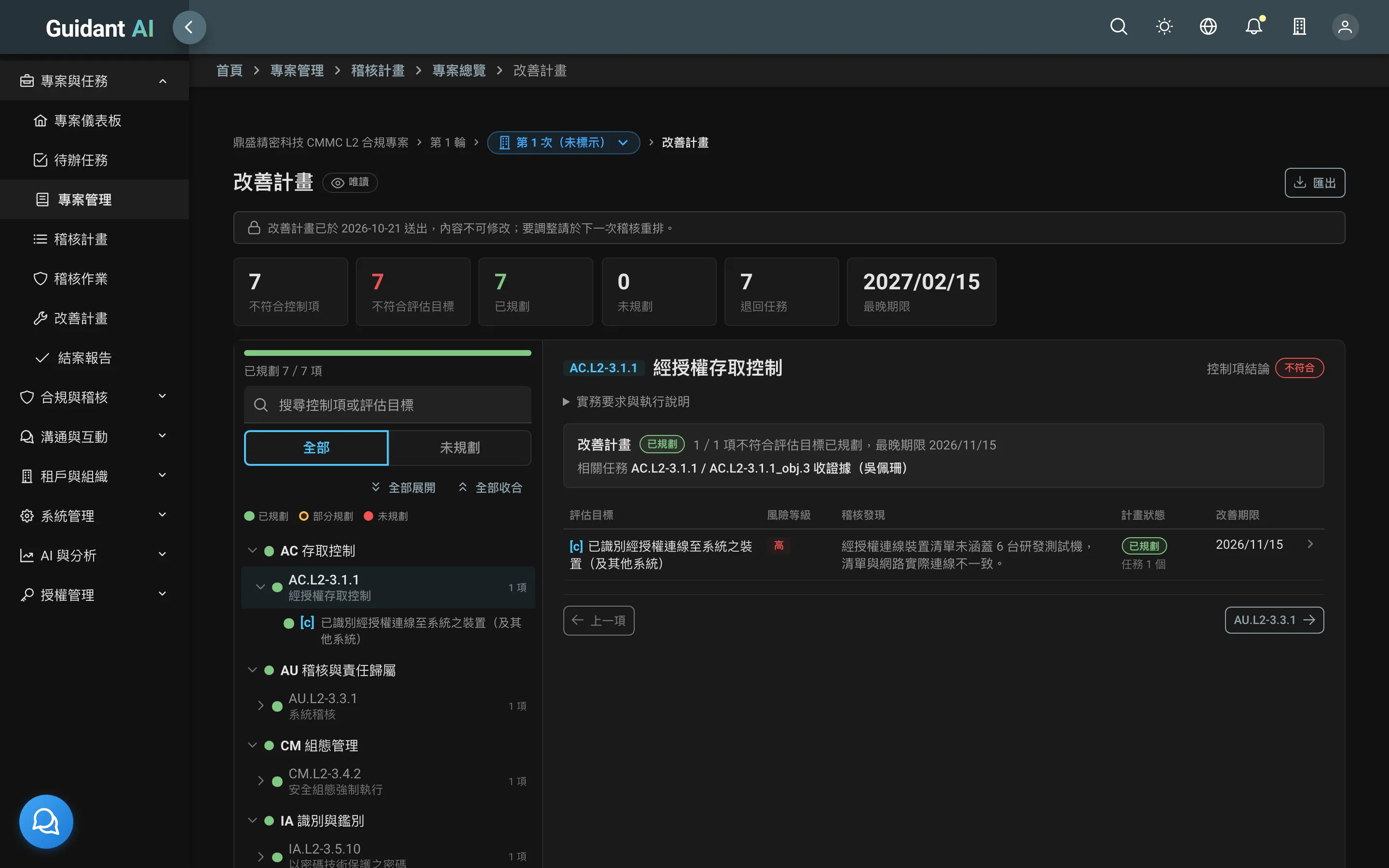Click the 最晚期限 2027/02/15 card
The image size is (1389, 868).
pyautogui.click(x=921, y=292)
